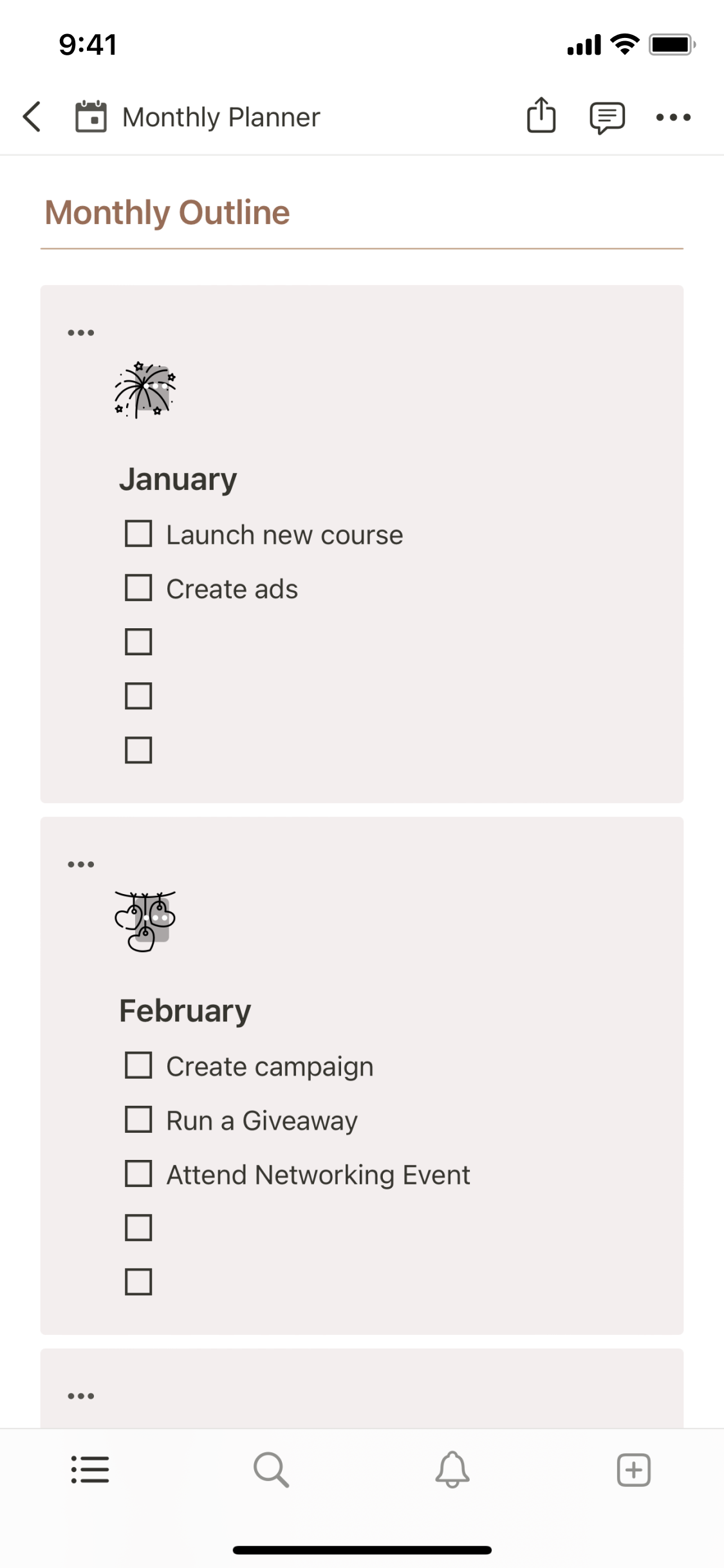Open Search from the bottom bar
The image size is (724, 1568).
tap(271, 1470)
